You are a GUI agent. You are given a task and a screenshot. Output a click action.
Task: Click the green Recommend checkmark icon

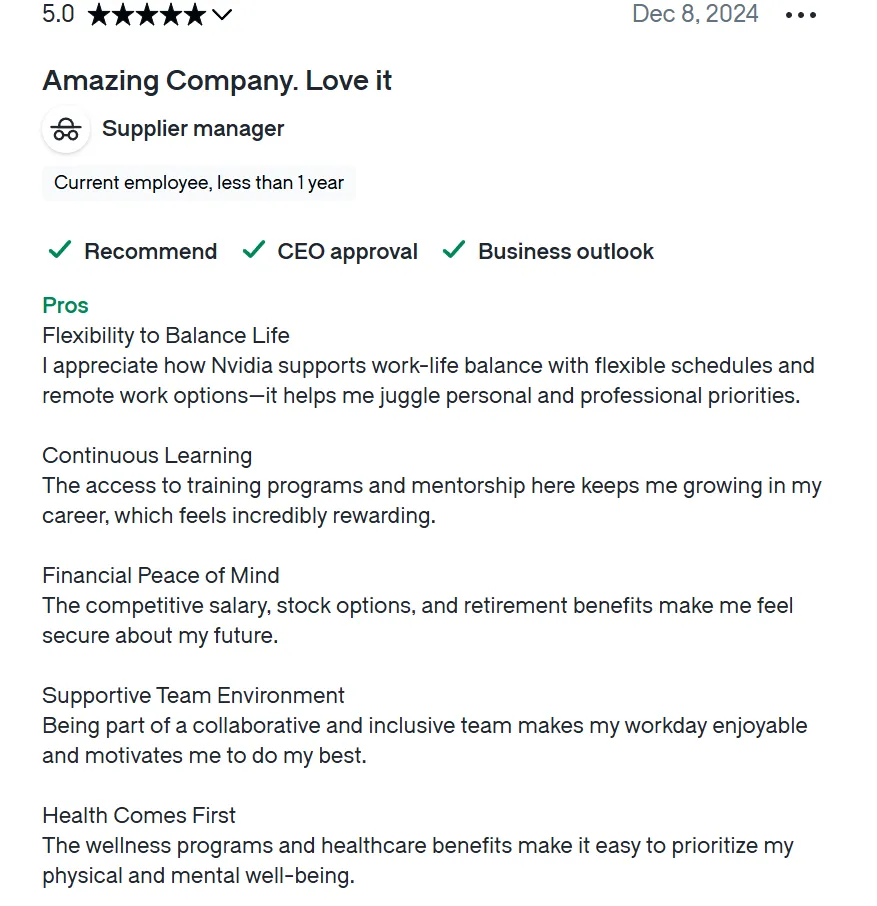pos(60,250)
